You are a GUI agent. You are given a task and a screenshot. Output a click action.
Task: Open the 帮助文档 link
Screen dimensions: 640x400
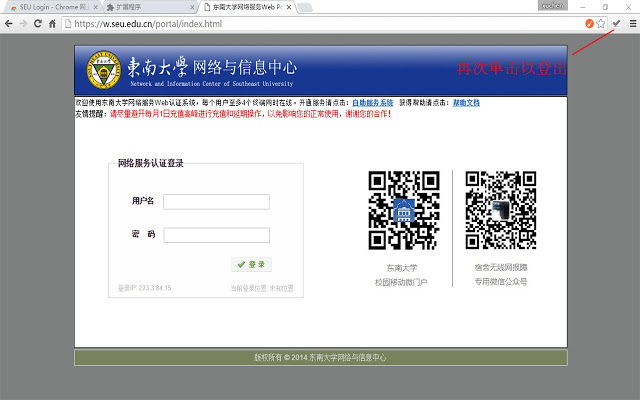466,103
